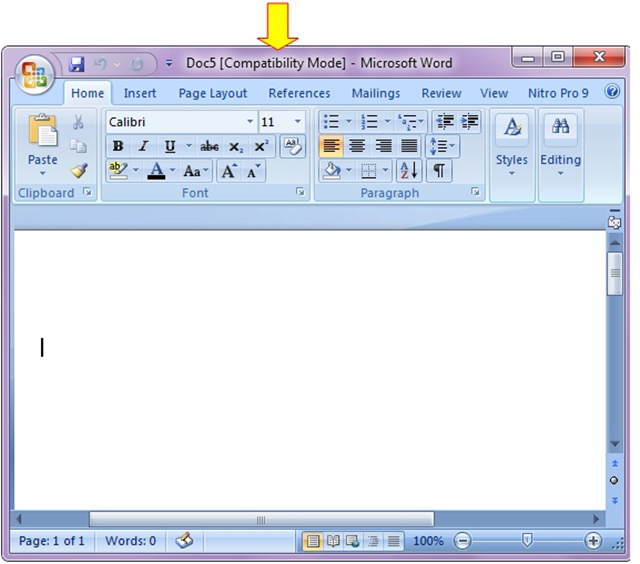Apply the font color button
640x564 pixels.
coord(156,171)
